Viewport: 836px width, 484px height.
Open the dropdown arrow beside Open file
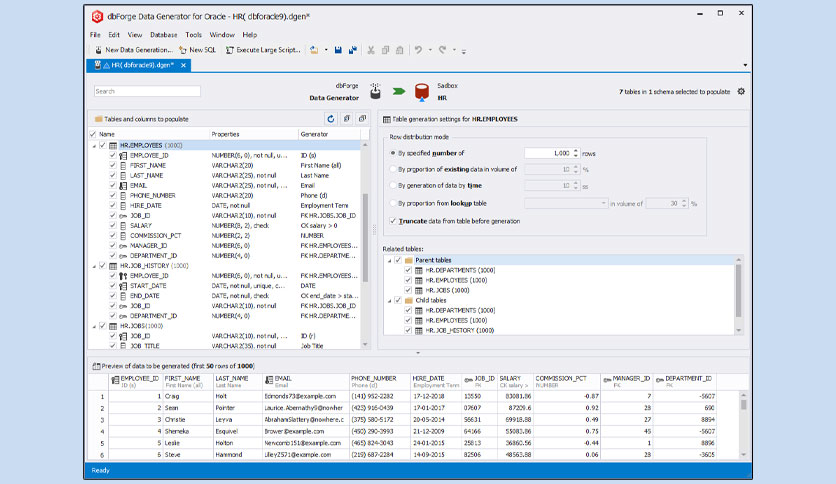(326, 50)
